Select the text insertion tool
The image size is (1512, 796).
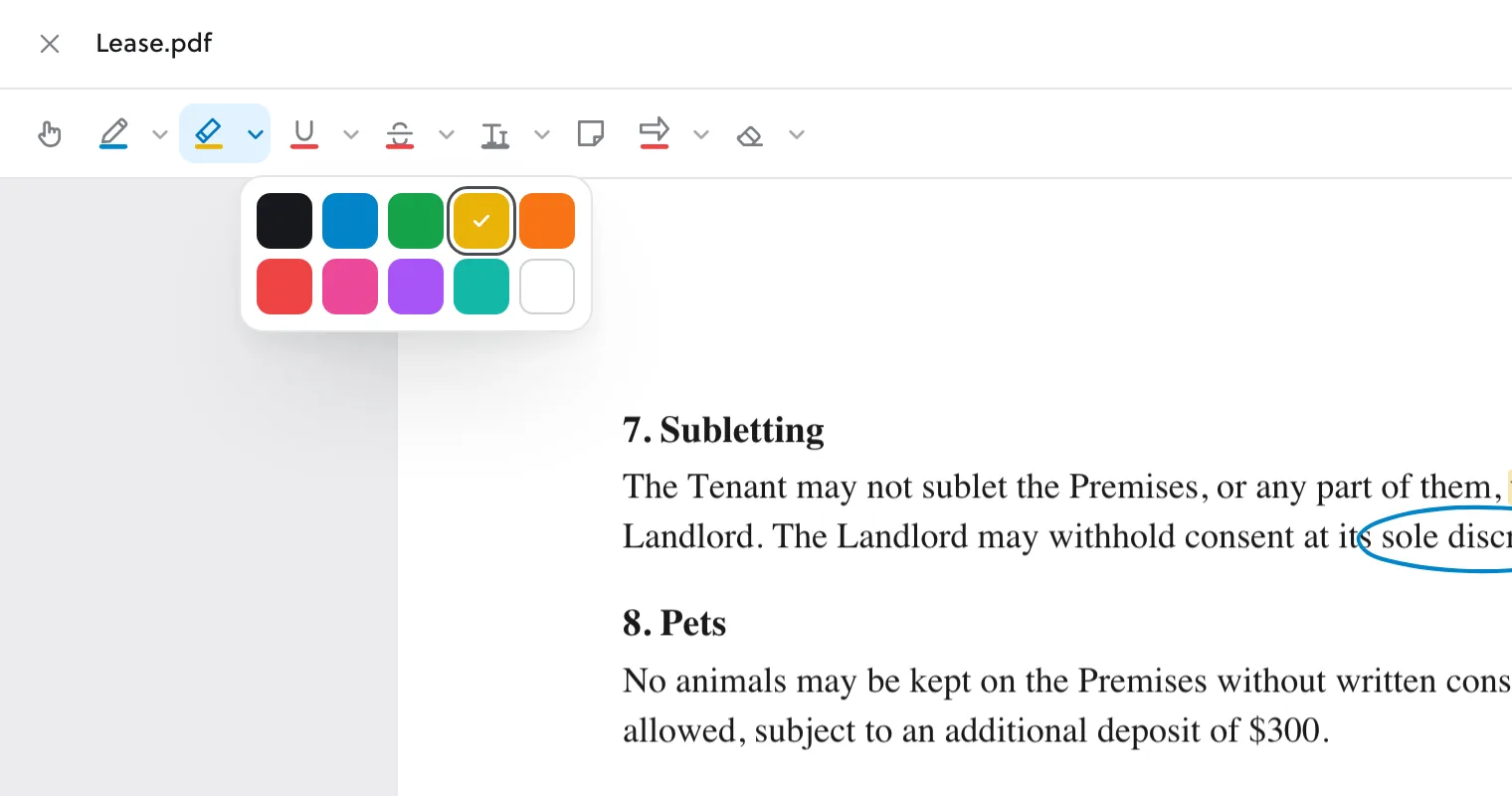click(495, 134)
